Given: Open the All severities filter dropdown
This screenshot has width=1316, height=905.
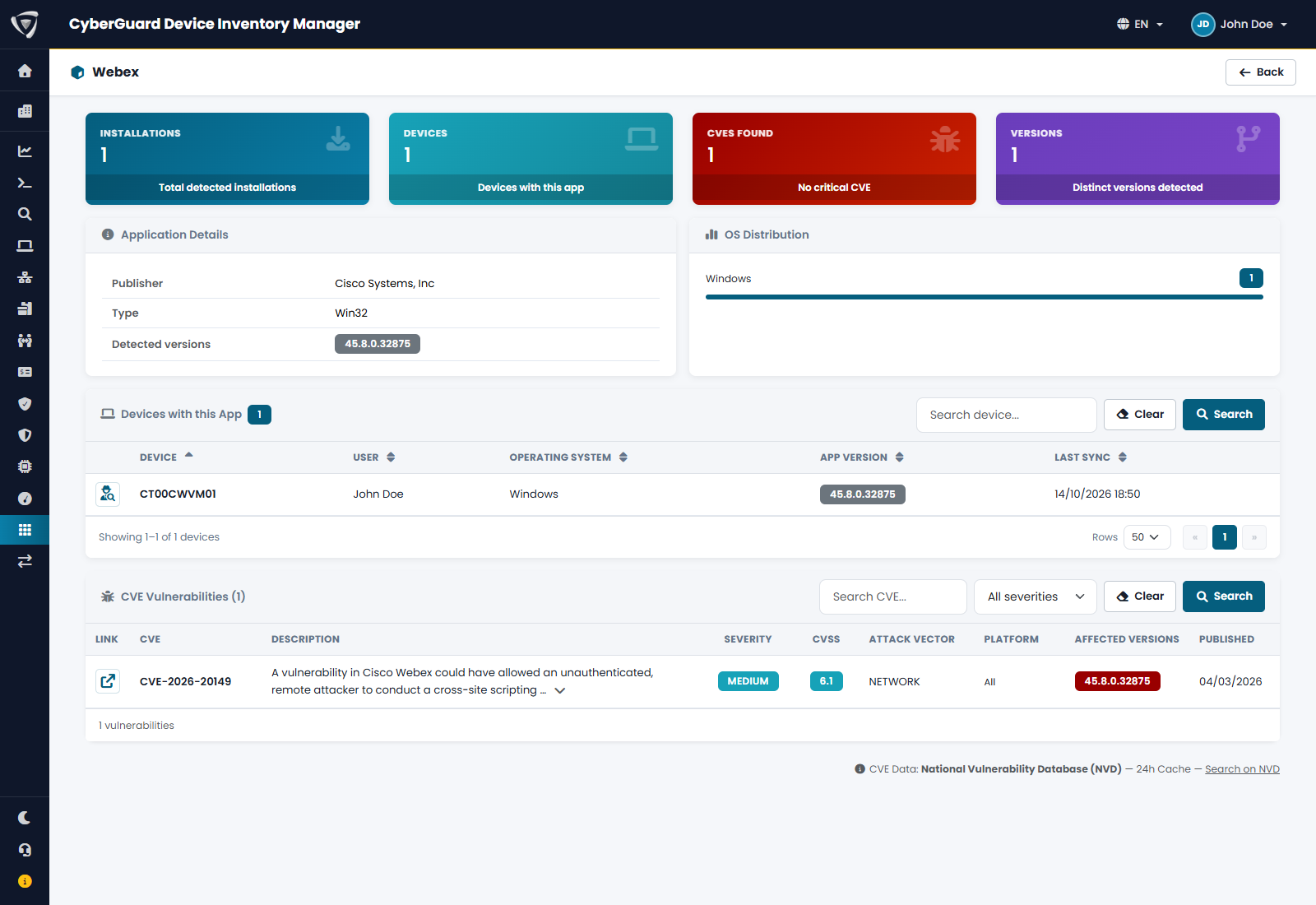Looking at the screenshot, I should click(1036, 596).
